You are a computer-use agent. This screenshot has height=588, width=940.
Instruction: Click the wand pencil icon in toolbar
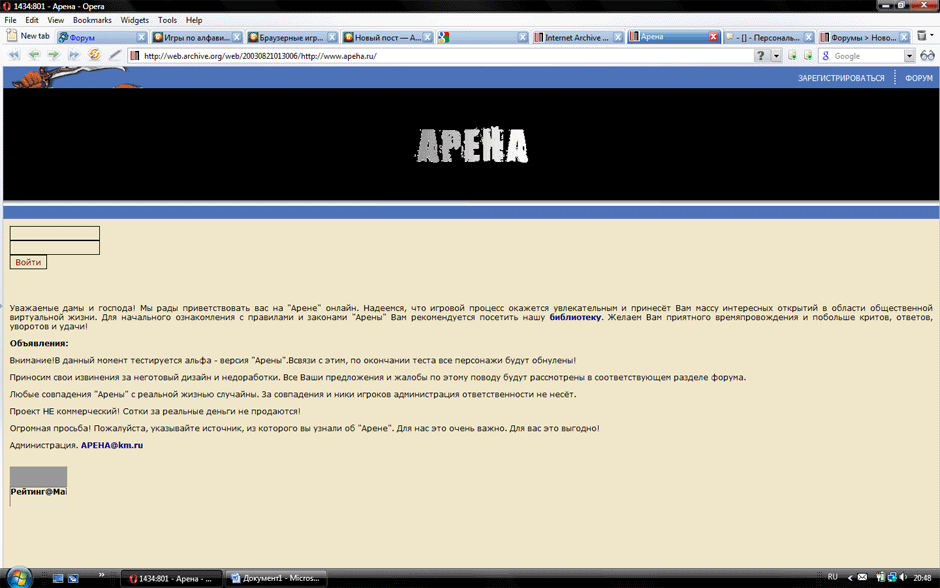pos(115,55)
